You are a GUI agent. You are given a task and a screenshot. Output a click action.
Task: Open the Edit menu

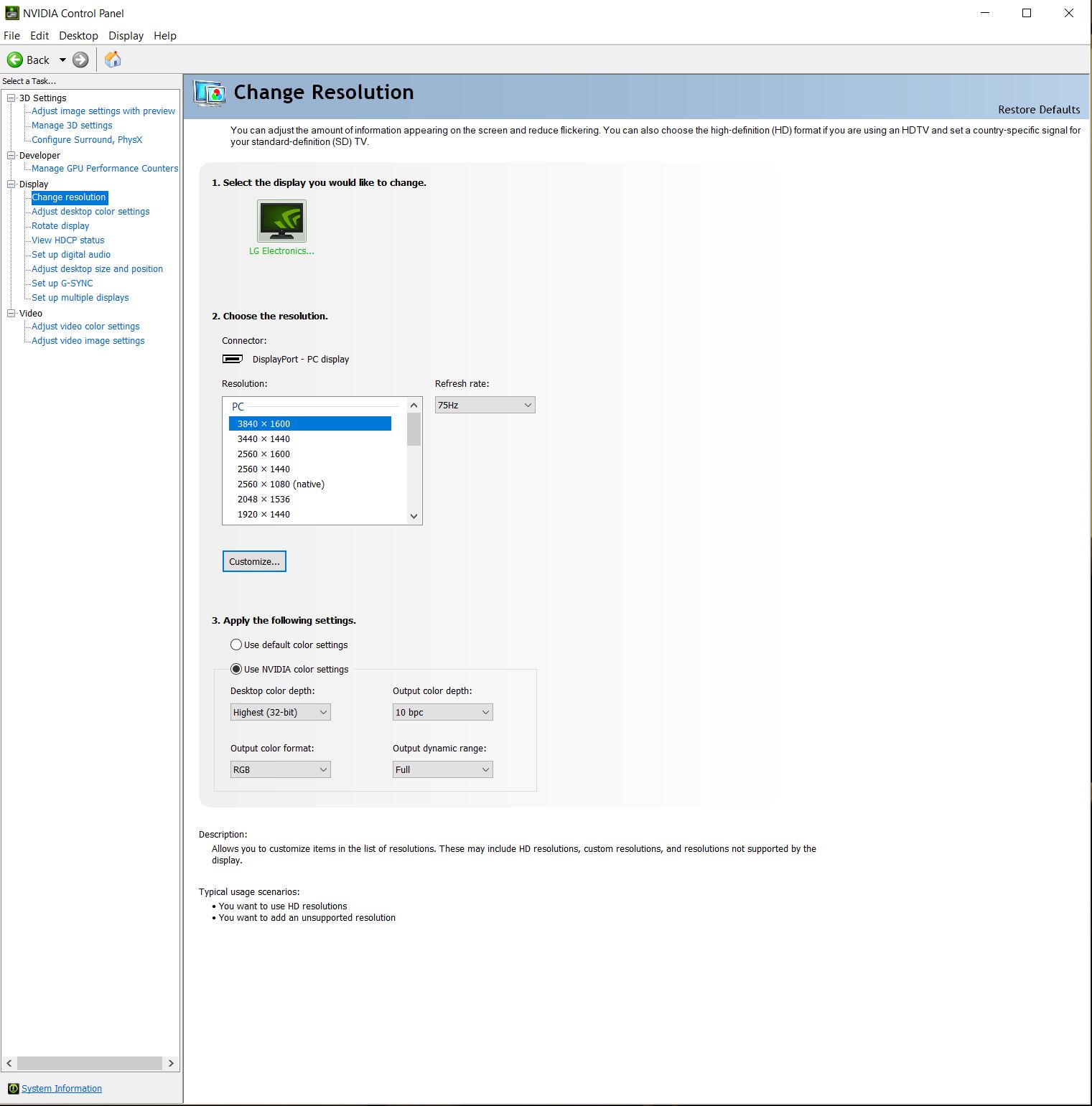point(39,36)
